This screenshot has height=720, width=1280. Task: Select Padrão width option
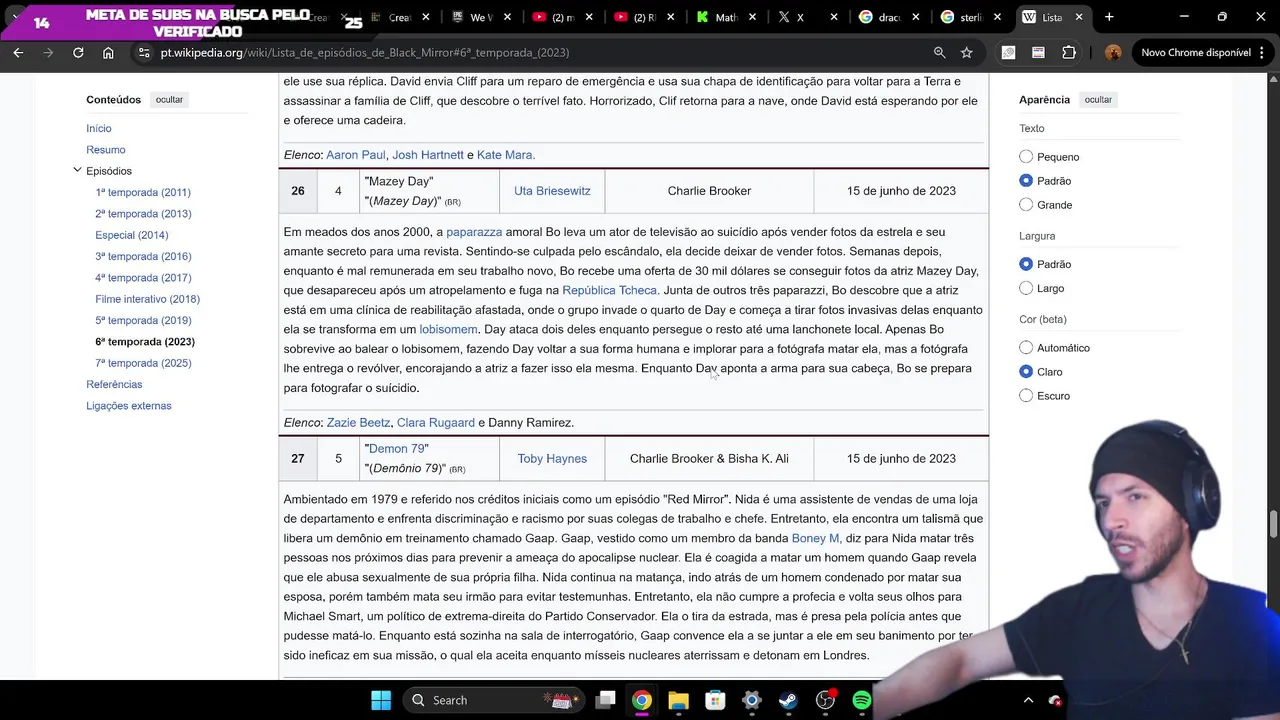(x=1026, y=264)
